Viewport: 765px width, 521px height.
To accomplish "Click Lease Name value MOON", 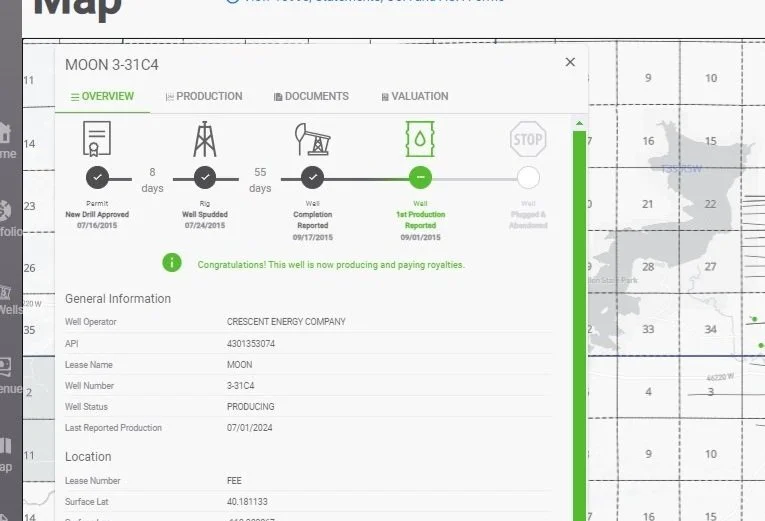I will click(x=240, y=365).
